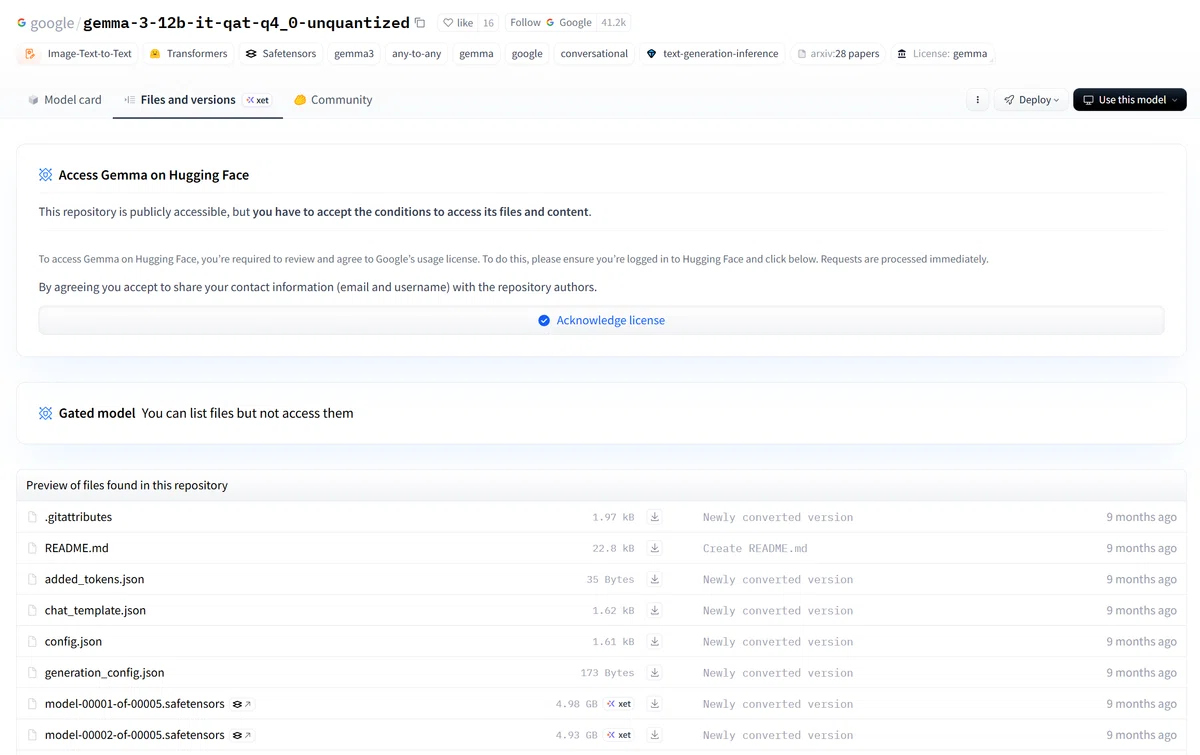Open the config.json file
1200x755 pixels.
(x=73, y=641)
